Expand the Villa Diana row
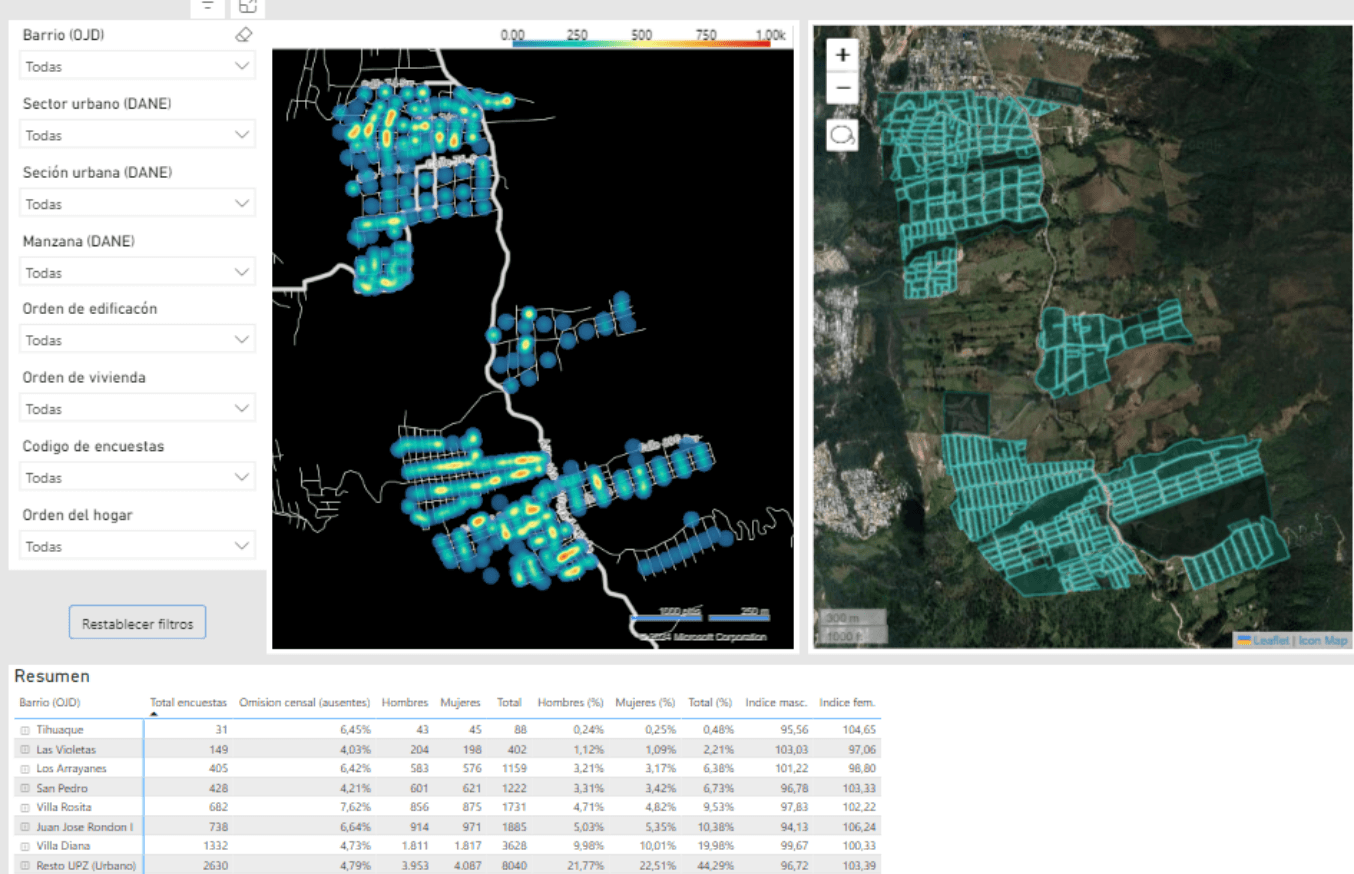The width and height of the screenshot is (1354, 874). click(x=25, y=846)
